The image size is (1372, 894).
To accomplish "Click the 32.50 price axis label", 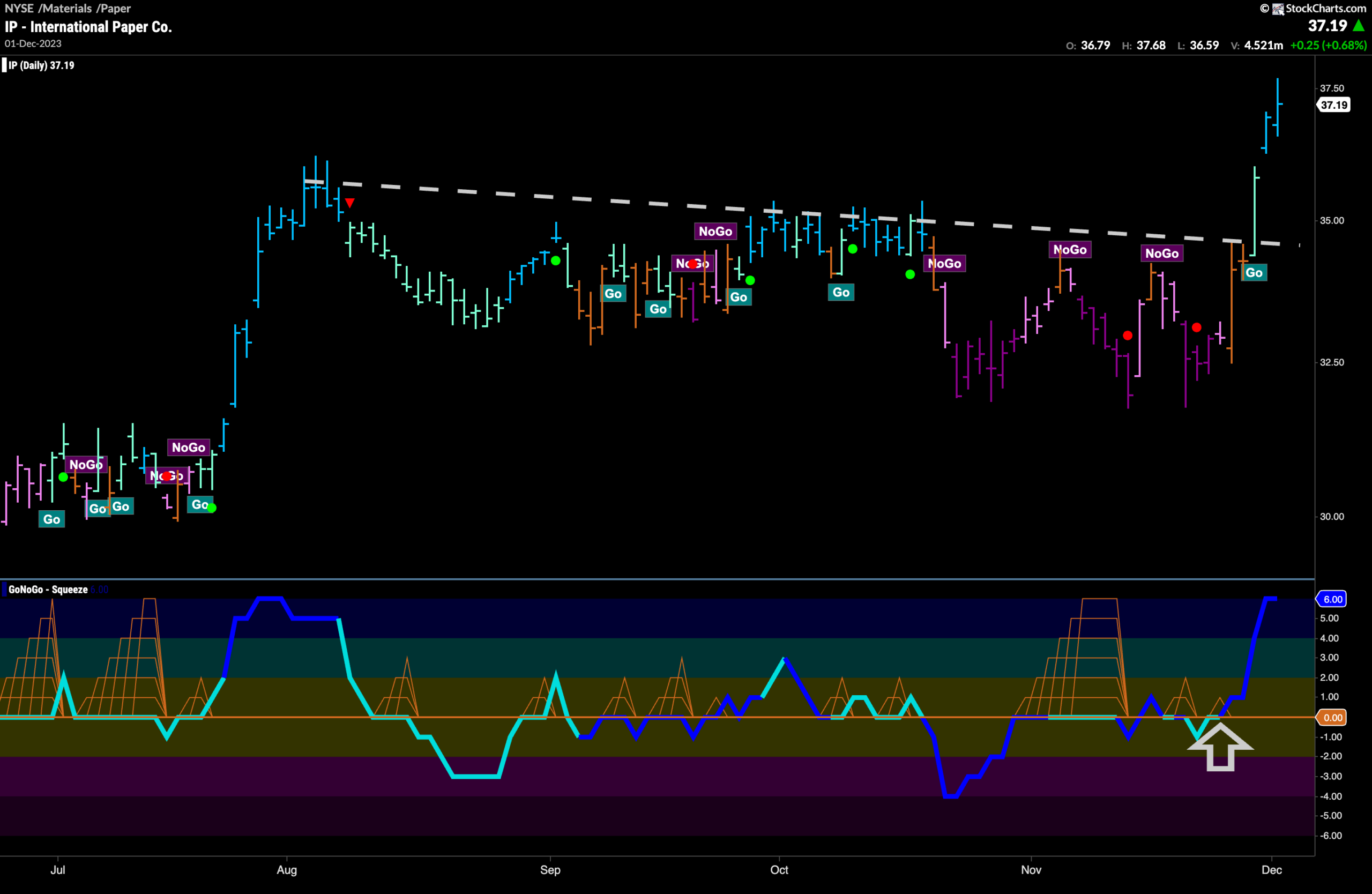I will (x=1332, y=362).
